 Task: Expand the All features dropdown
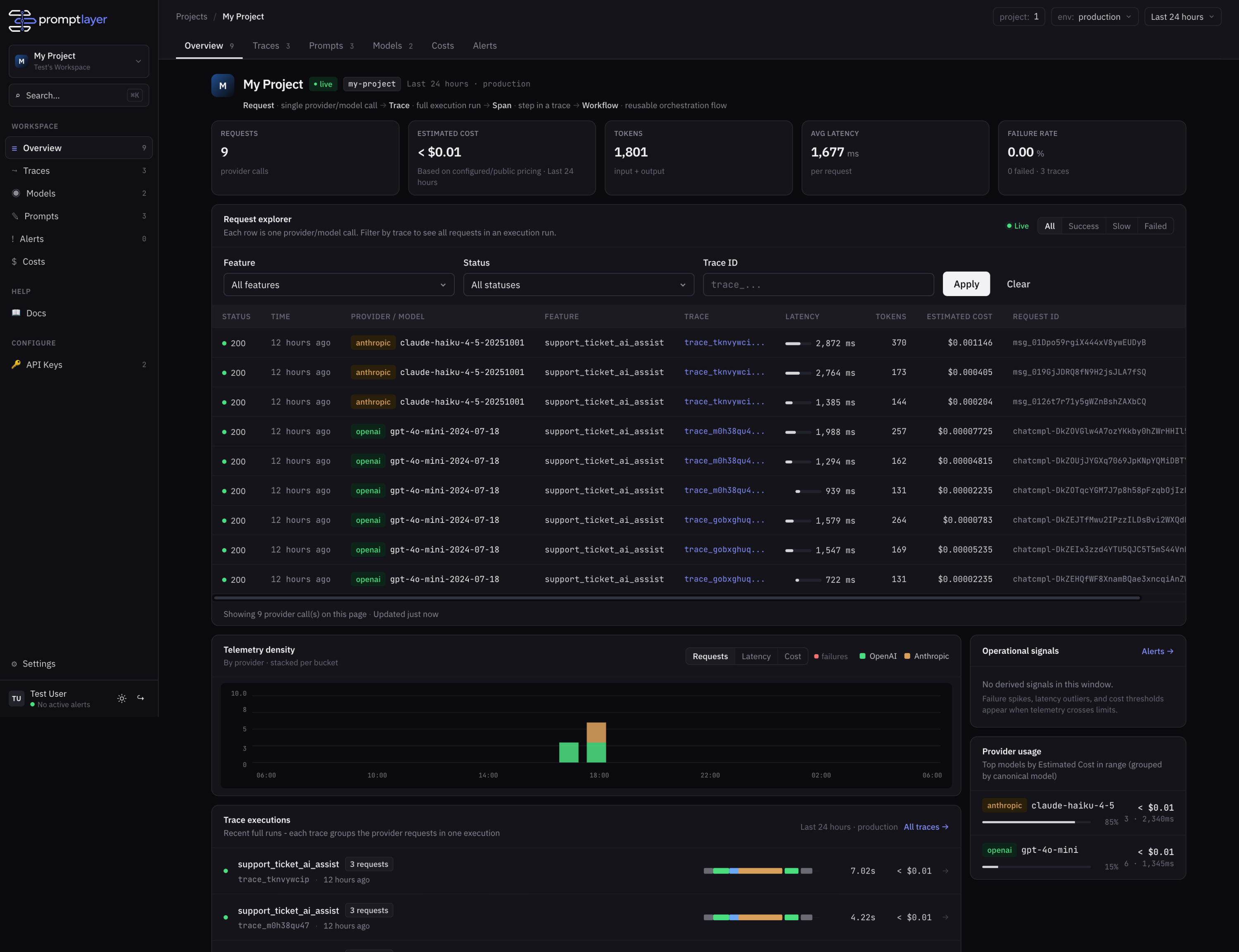(x=339, y=285)
